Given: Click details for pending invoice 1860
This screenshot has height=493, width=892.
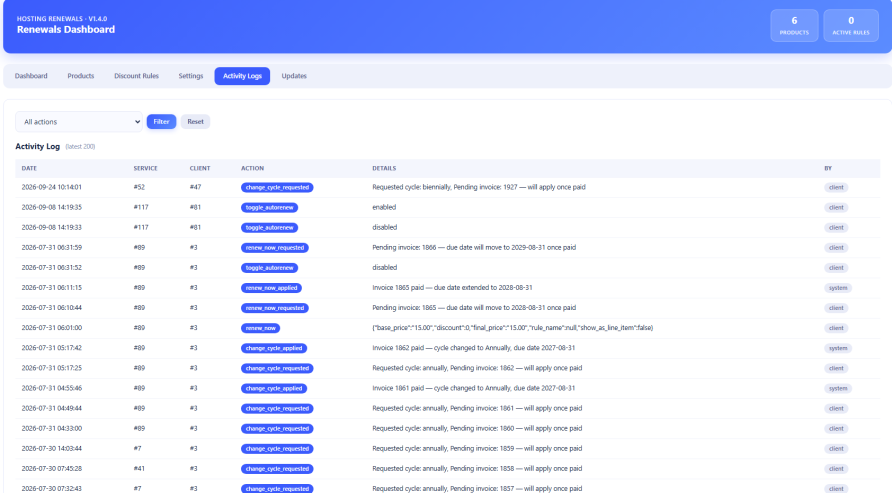Looking at the screenshot, I should (477, 429).
